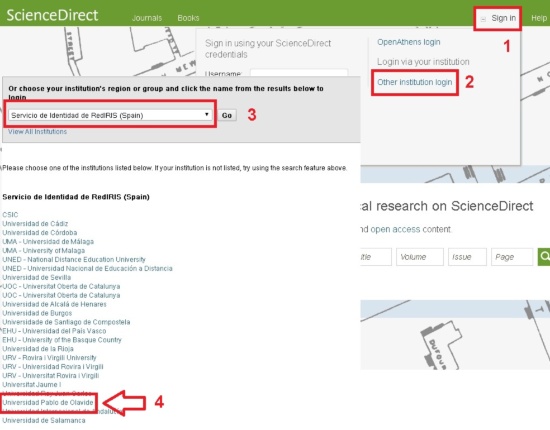The image size is (550, 430).
Task: Select Universidad de Alcalá de Henares
Action: pos(54,304)
